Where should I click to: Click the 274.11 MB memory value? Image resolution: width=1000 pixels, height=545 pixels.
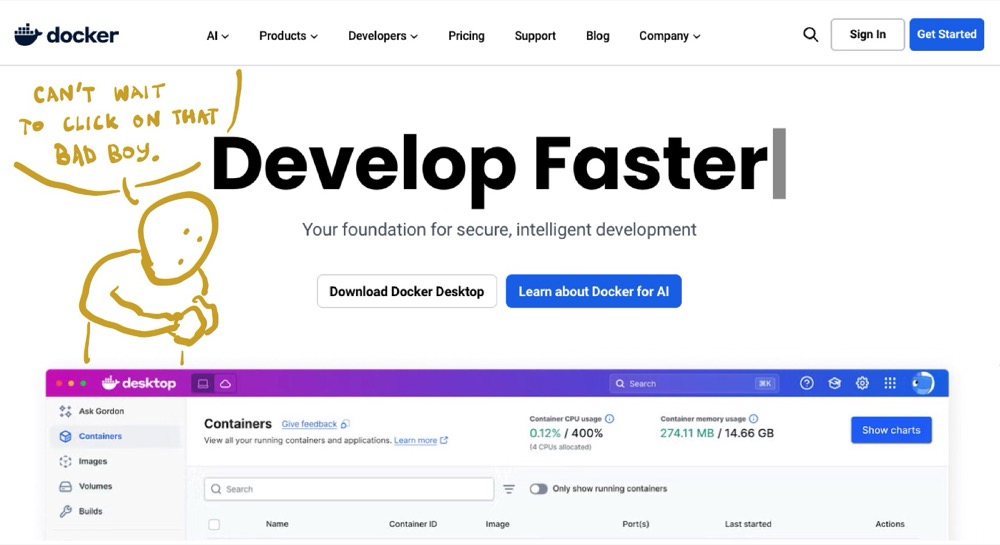pos(687,433)
